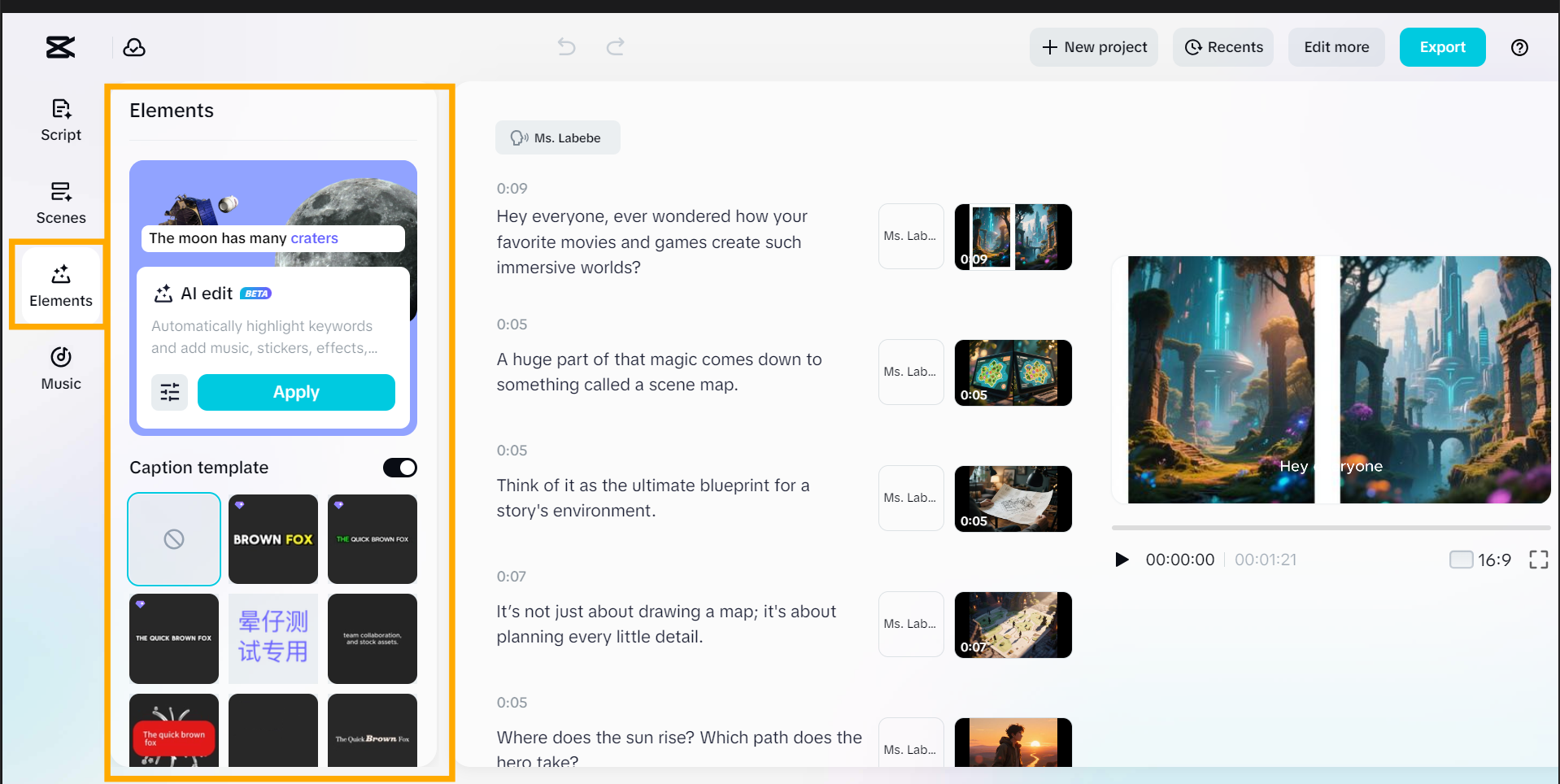Select the no-caption template option
The image size is (1560, 784).
pyautogui.click(x=174, y=539)
